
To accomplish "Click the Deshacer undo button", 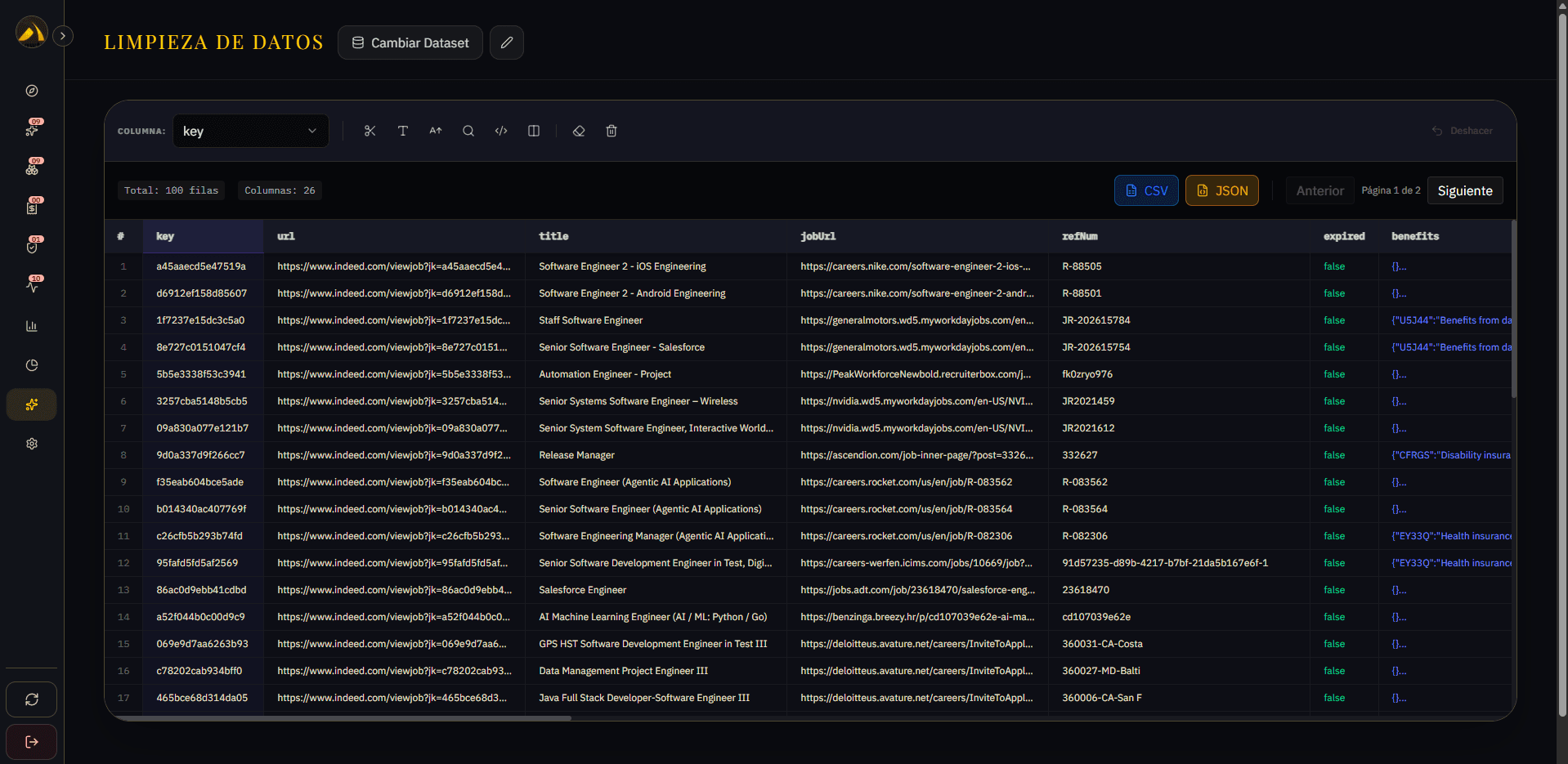I will point(1463,131).
